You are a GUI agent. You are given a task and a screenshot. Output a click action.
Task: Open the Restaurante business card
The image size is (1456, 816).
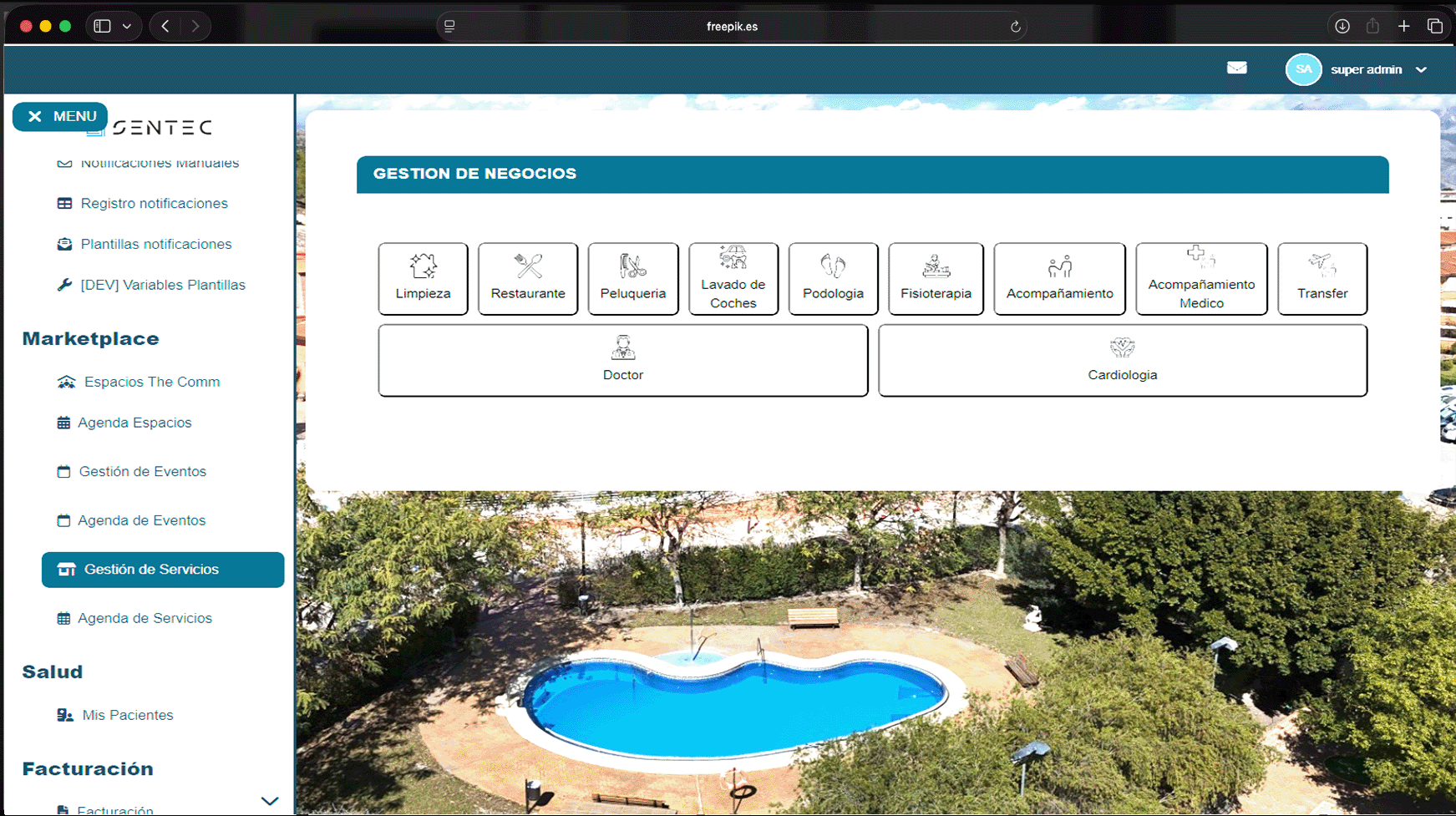coord(528,279)
